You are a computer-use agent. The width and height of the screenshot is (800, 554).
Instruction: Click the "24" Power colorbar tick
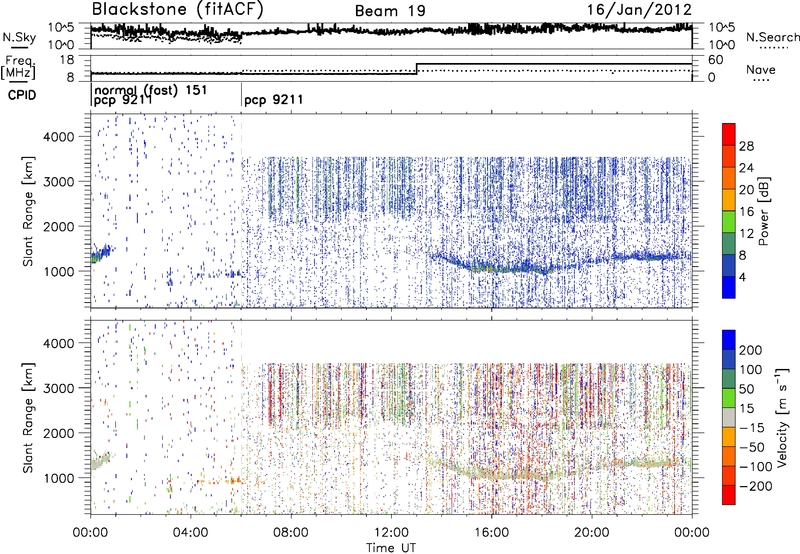pos(746,168)
